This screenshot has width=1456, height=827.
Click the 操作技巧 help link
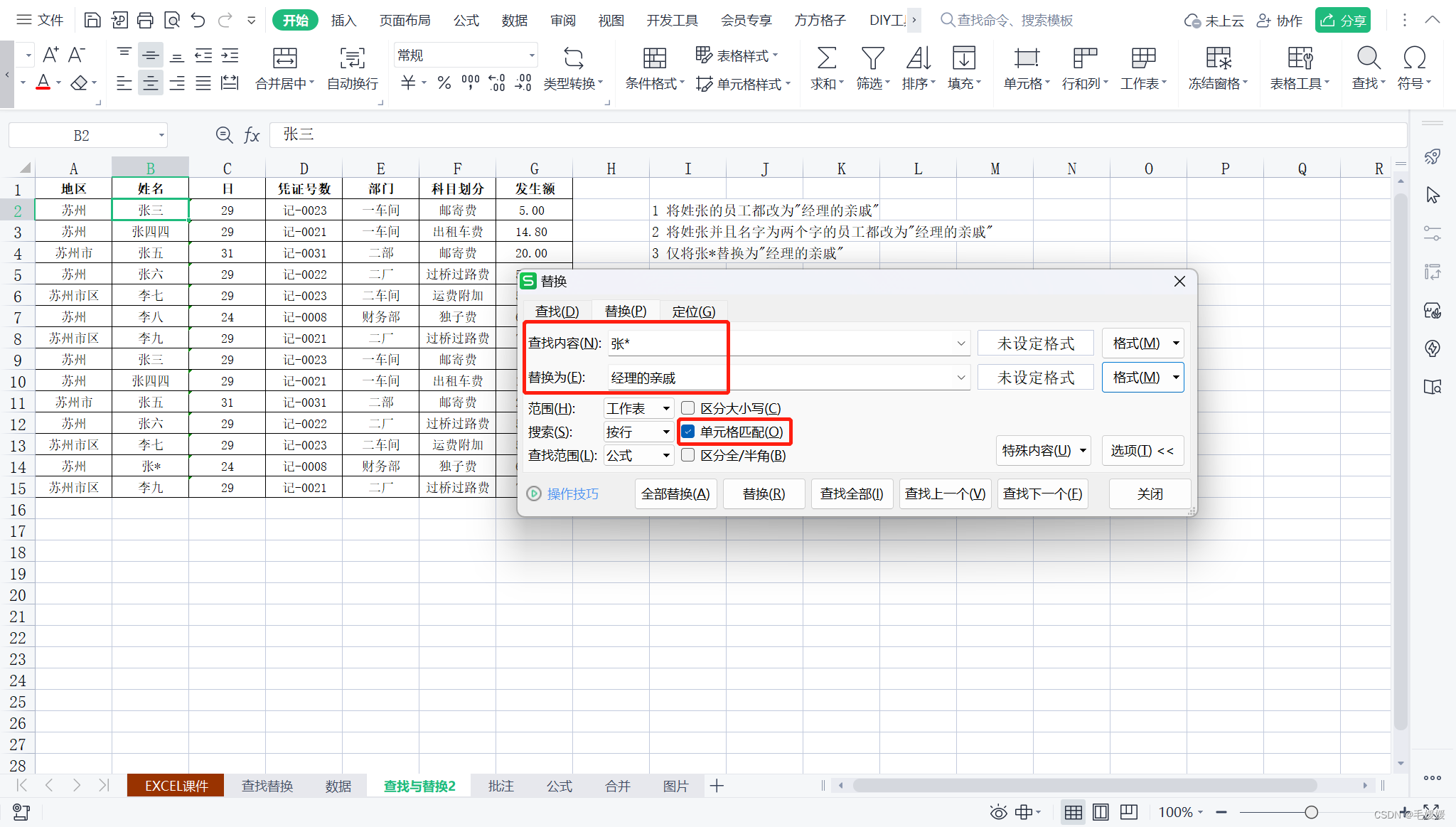point(572,493)
